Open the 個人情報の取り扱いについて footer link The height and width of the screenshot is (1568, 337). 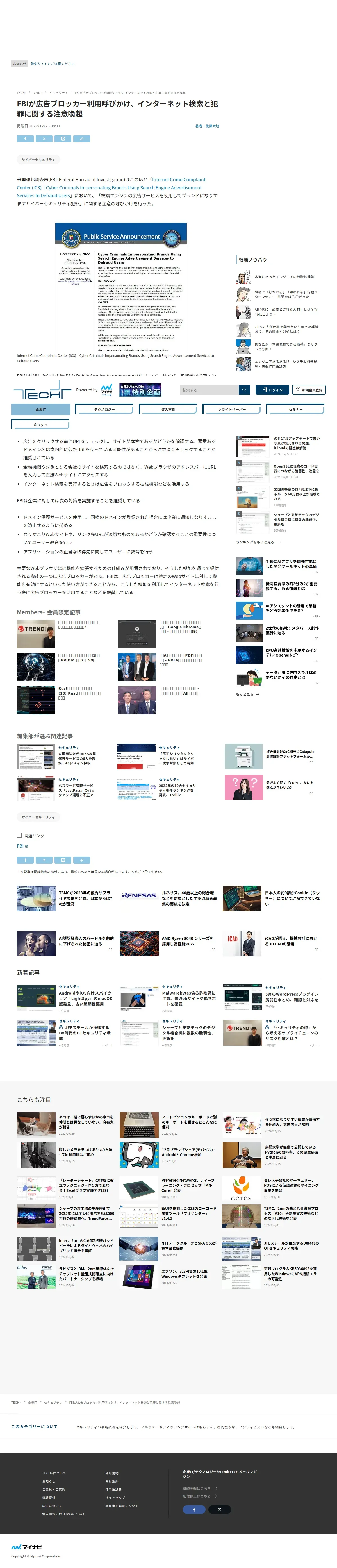pos(63,1514)
